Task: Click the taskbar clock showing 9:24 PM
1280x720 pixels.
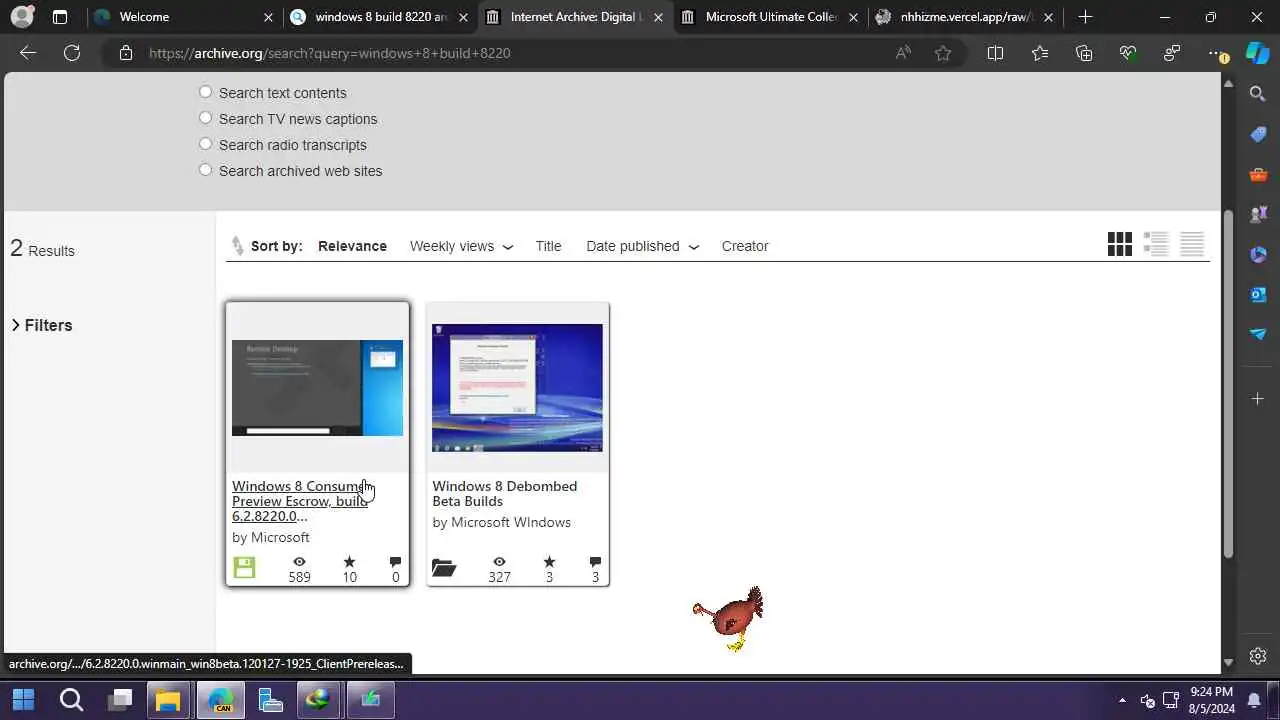Action: click(1211, 699)
